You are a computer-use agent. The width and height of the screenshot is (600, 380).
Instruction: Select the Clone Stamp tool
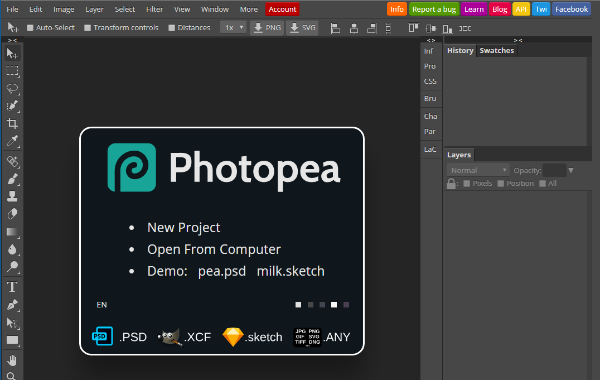12,196
